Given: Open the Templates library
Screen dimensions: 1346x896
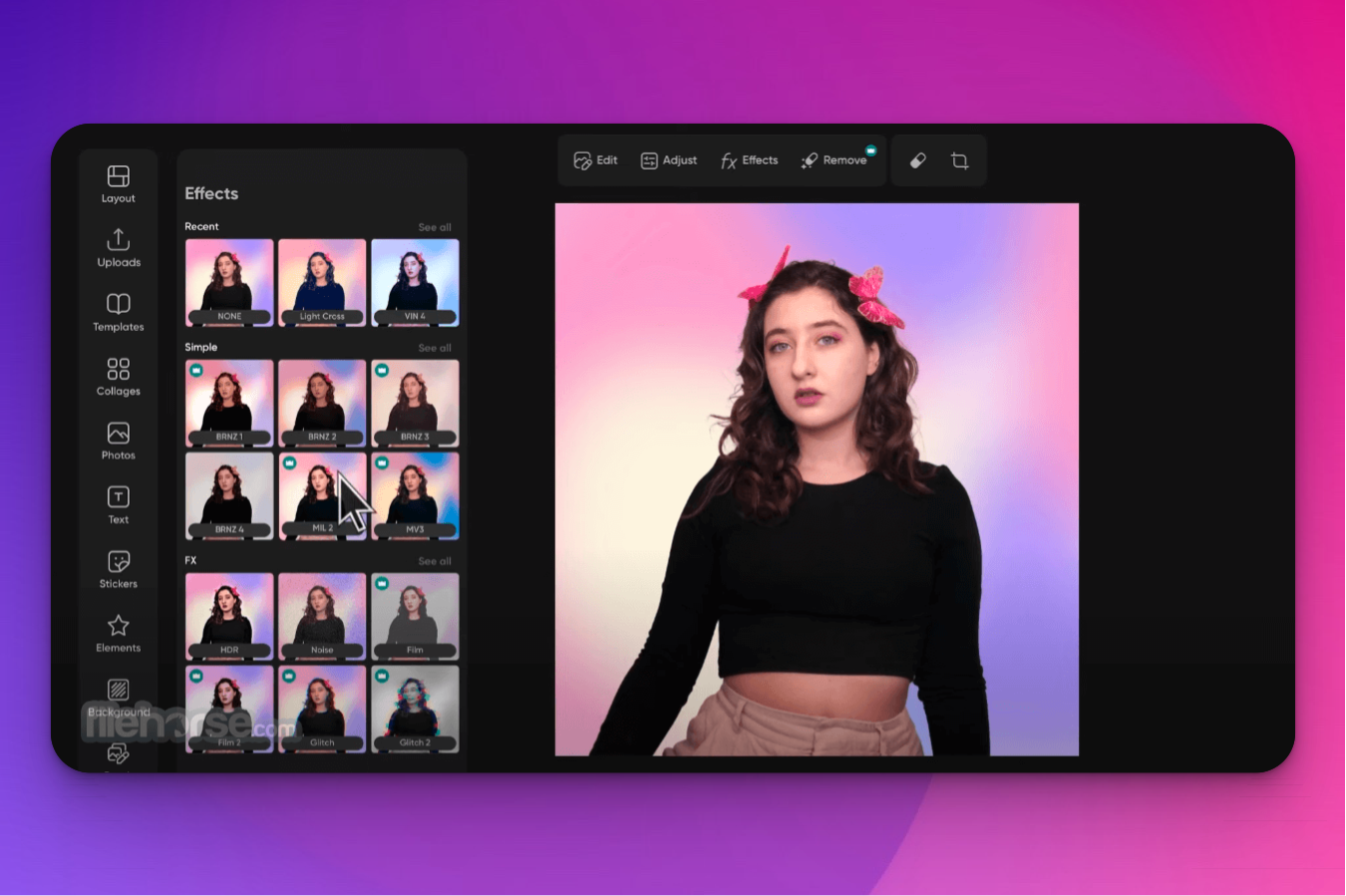Looking at the screenshot, I should pos(119,312).
